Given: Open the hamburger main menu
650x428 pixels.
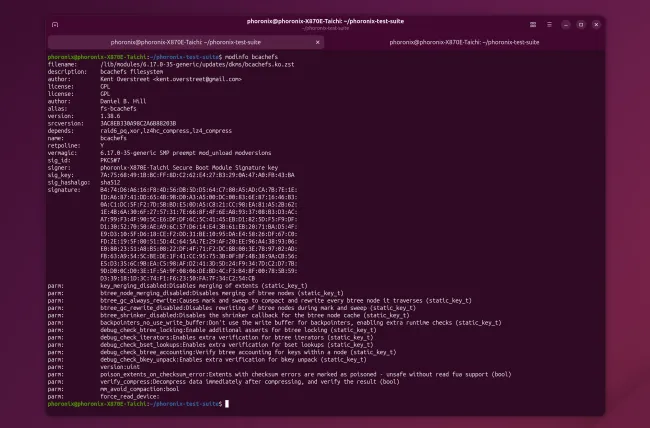Looking at the screenshot, I should (x=549, y=24).
